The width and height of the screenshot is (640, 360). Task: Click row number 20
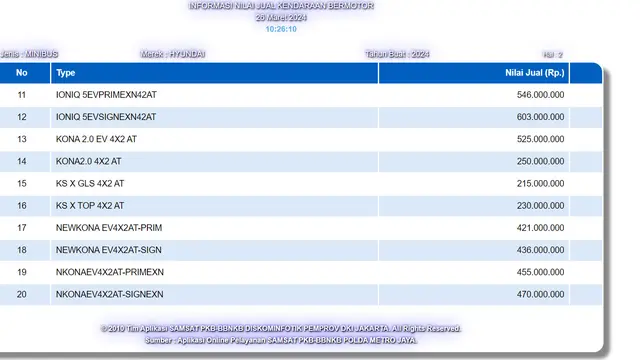pos(22,294)
